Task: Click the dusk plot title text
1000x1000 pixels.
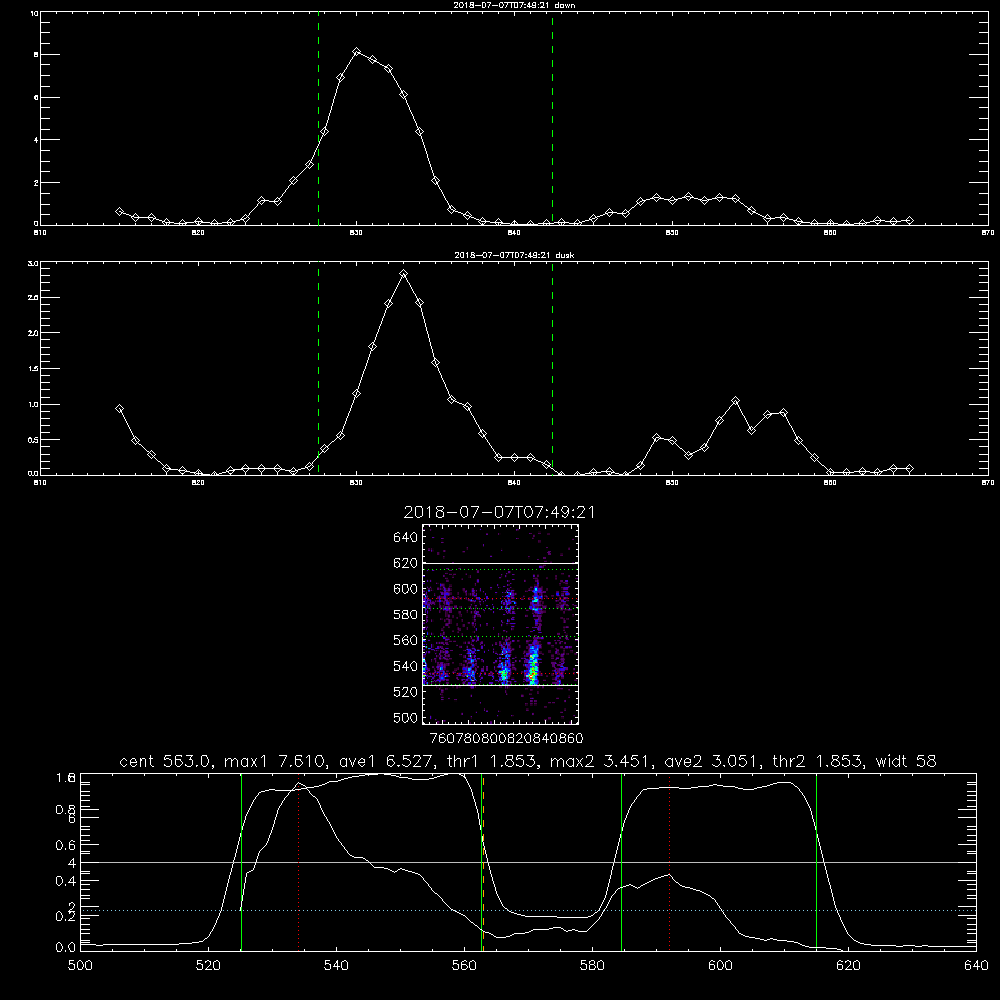Action: 514,255
